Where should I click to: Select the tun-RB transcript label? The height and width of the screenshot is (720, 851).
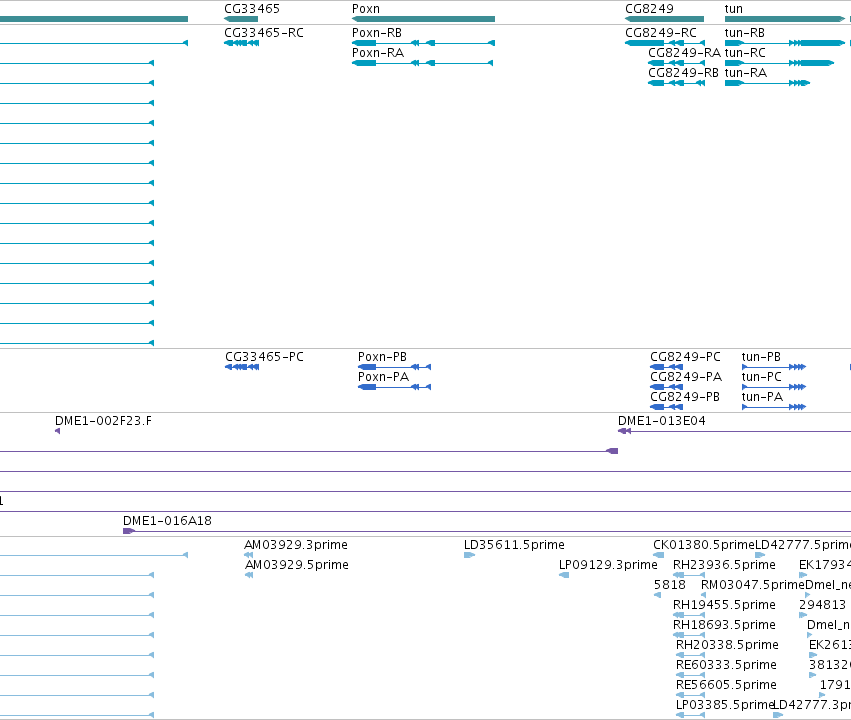point(745,33)
